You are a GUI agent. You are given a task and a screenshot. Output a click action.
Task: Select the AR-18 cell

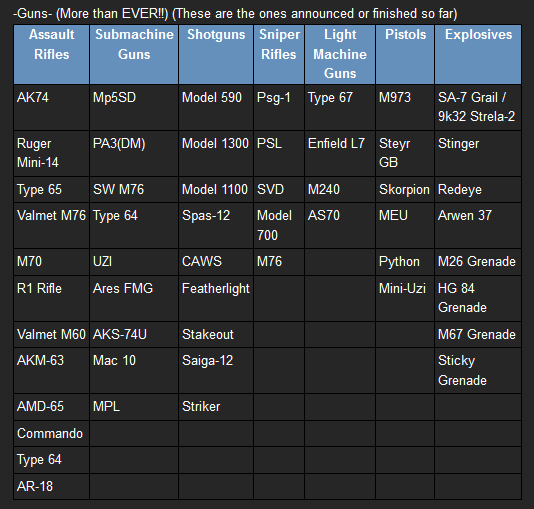[x=51, y=486]
